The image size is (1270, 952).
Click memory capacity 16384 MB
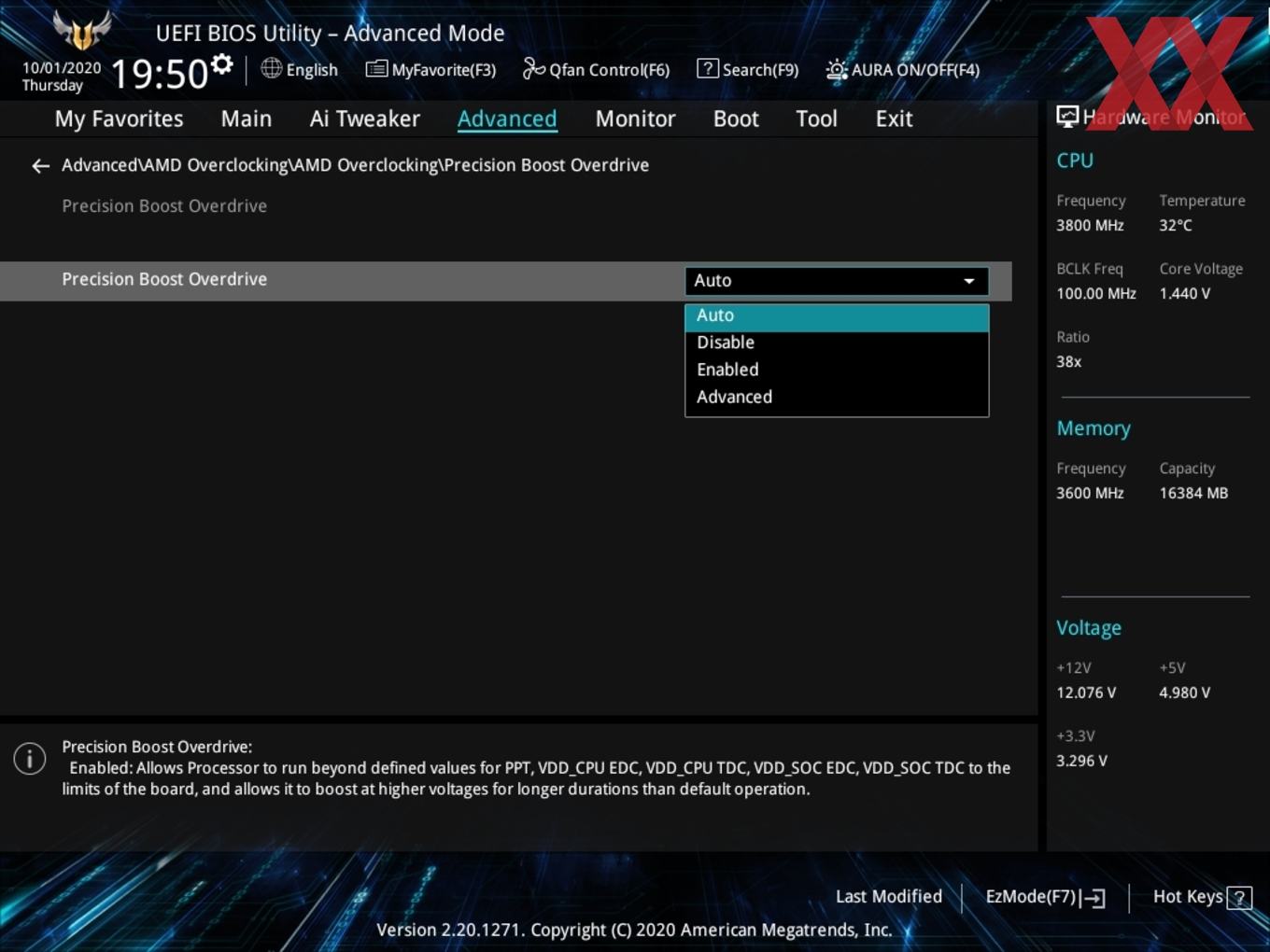point(1193,493)
